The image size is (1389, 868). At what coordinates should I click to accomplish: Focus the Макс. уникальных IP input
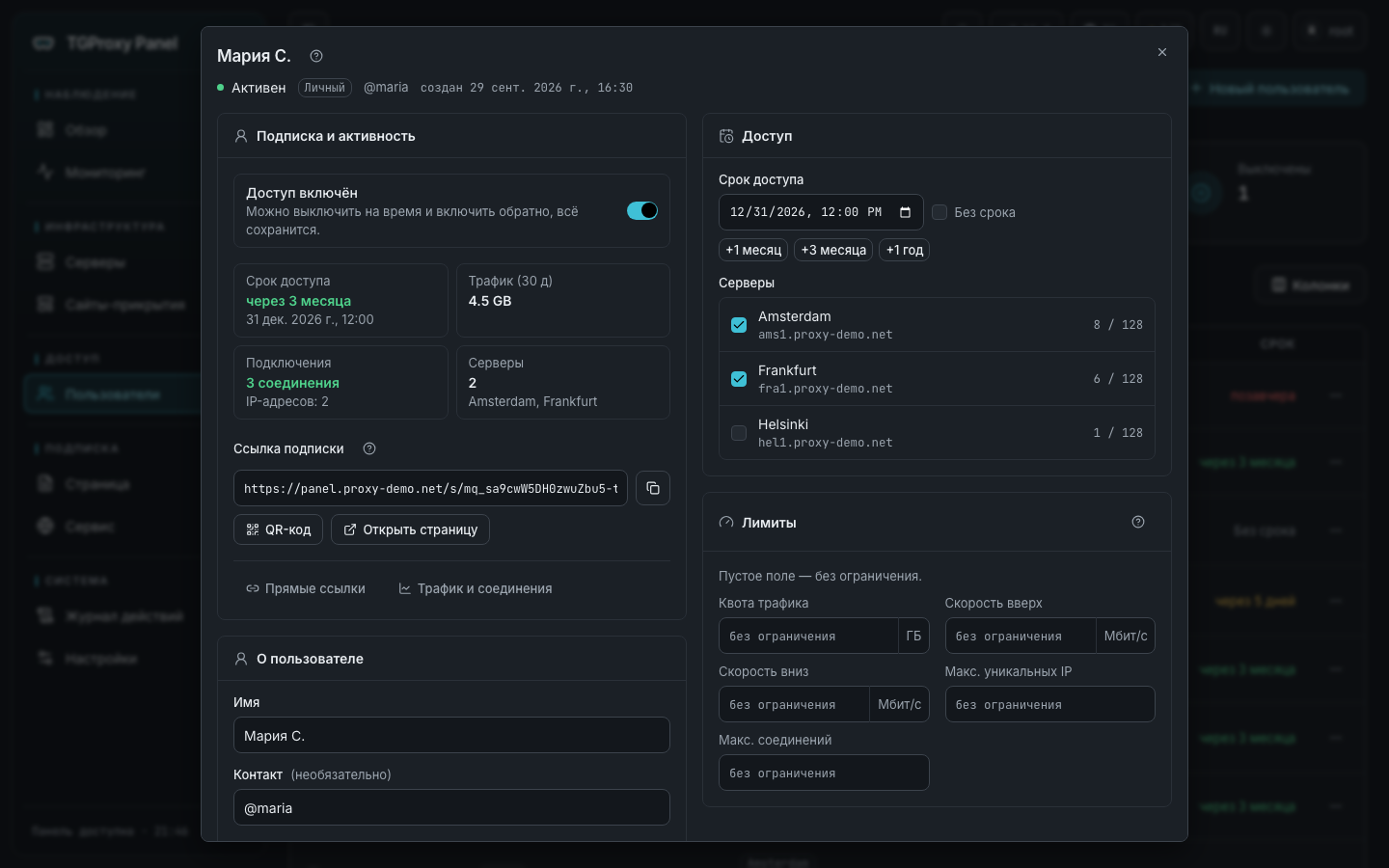click(1050, 704)
